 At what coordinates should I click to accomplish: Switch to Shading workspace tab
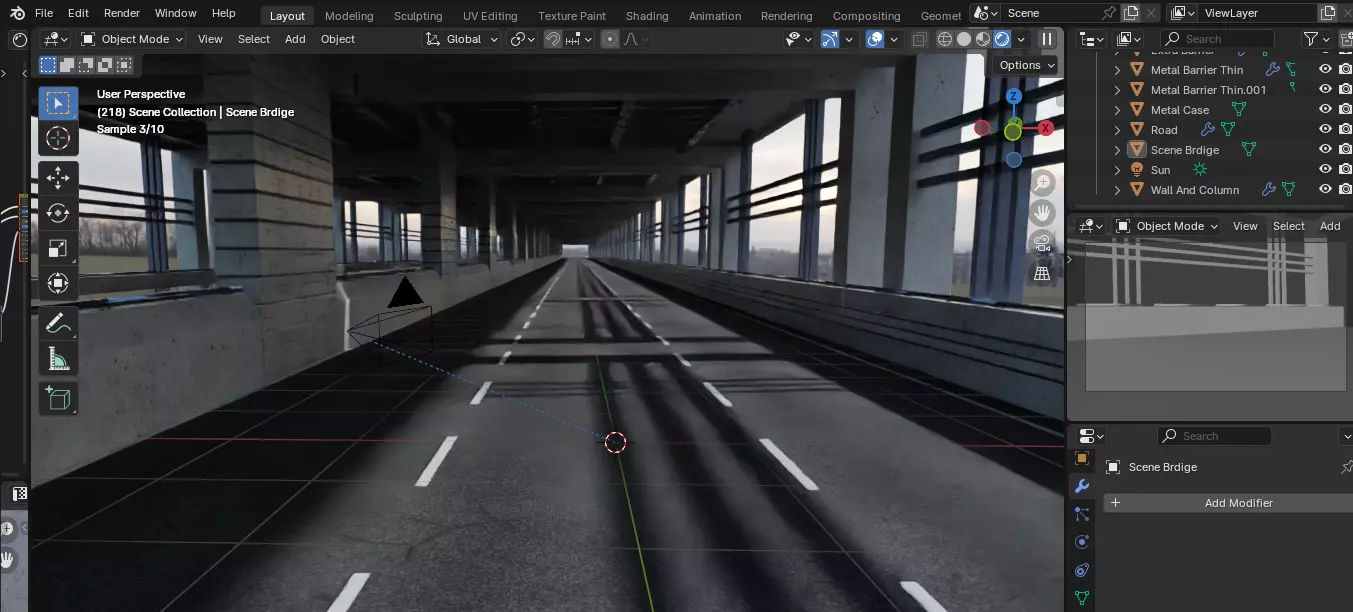pyautogui.click(x=647, y=16)
